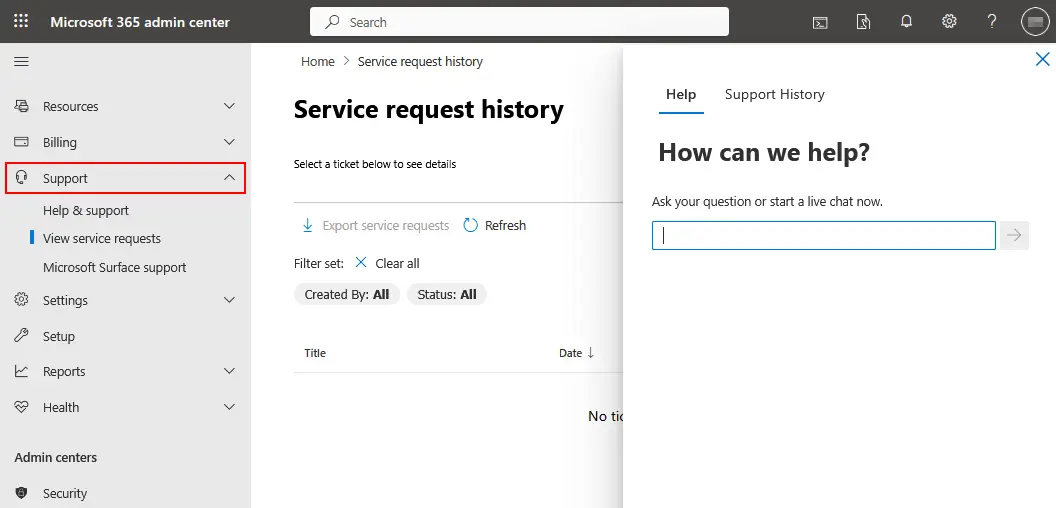The width and height of the screenshot is (1056, 508).
Task: Click the Date column header text
Action: (x=570, y=353)
